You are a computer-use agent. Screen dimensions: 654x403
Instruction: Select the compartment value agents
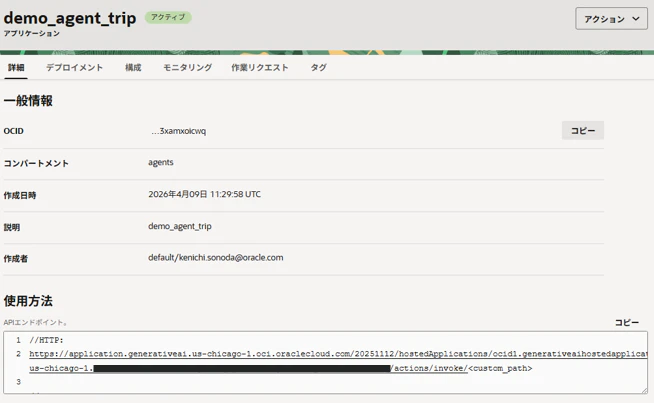(x=161, y=162)
